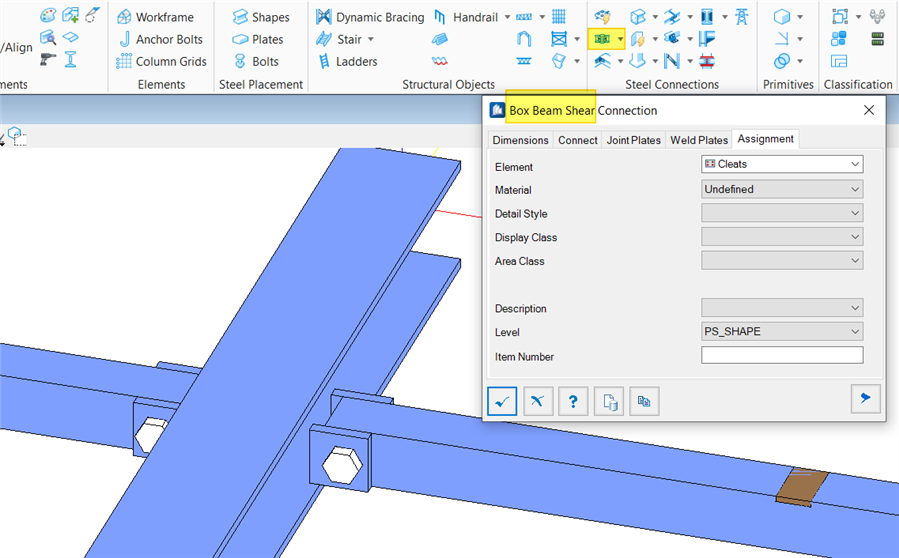Expand the Level dropdown showing PS_SHAPE
The image size is (899, 558).
[782, 331]
